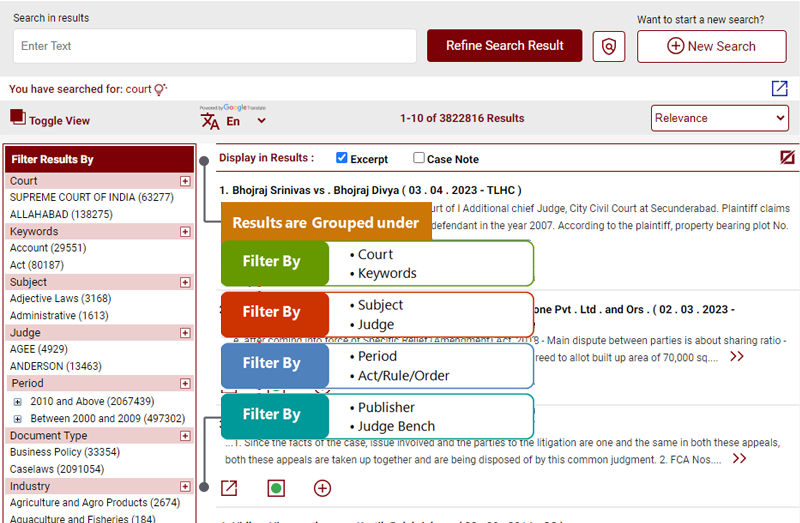
Task: Expand the Court filter section
Action: point(185,181)
